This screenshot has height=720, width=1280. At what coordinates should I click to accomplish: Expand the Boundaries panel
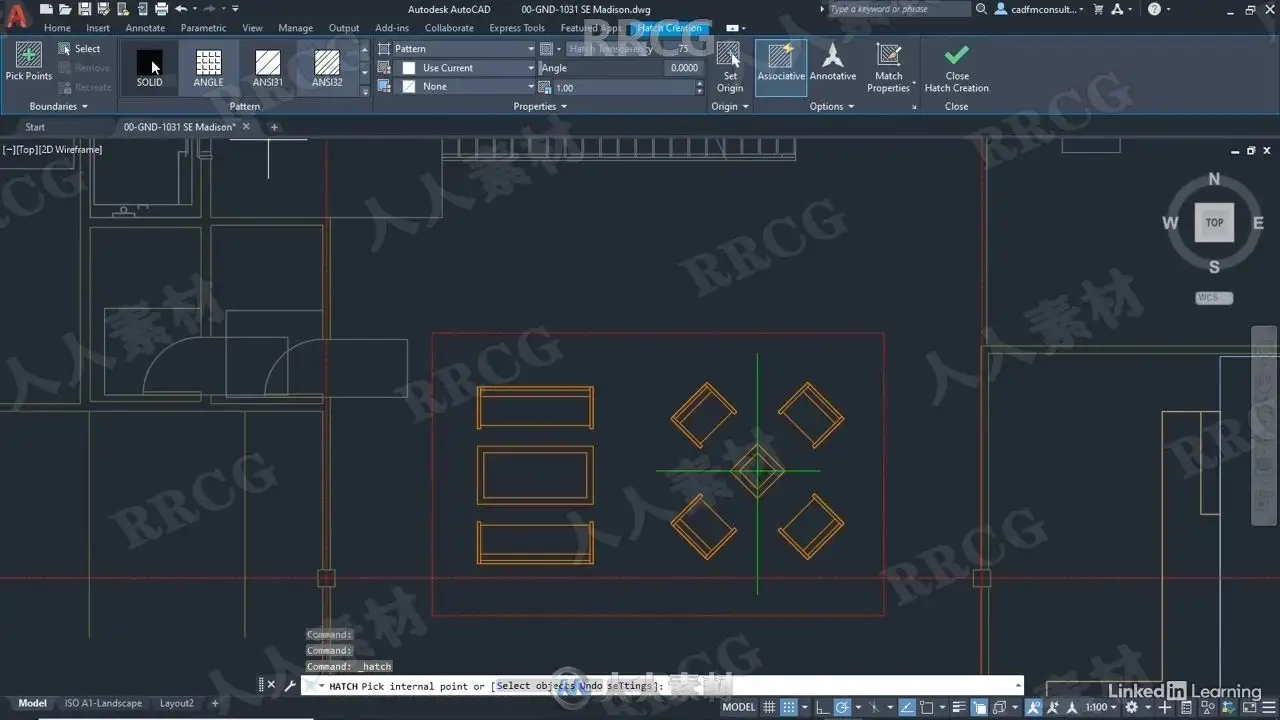pos(58,106)
